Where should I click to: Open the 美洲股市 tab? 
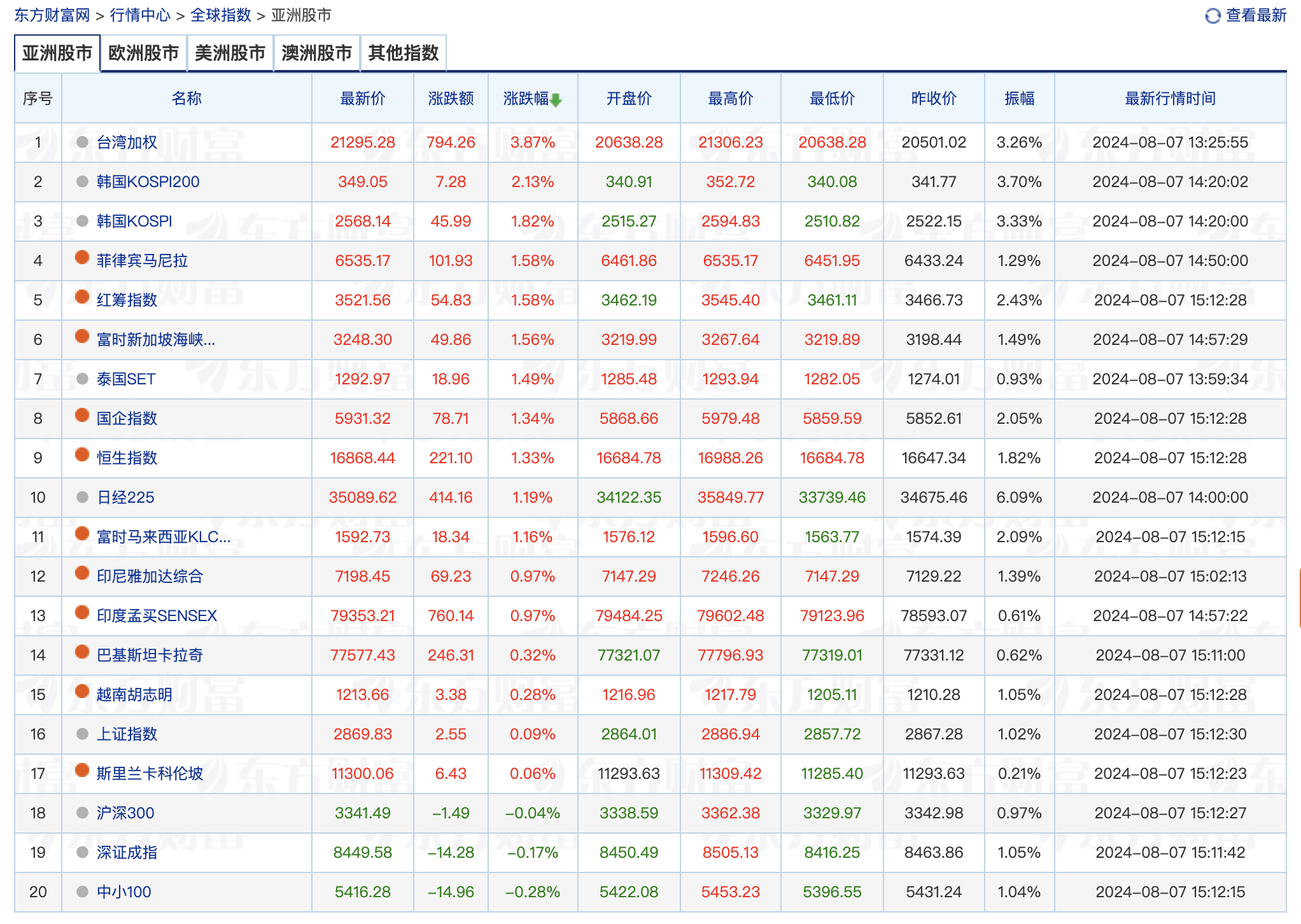(230, 53)
